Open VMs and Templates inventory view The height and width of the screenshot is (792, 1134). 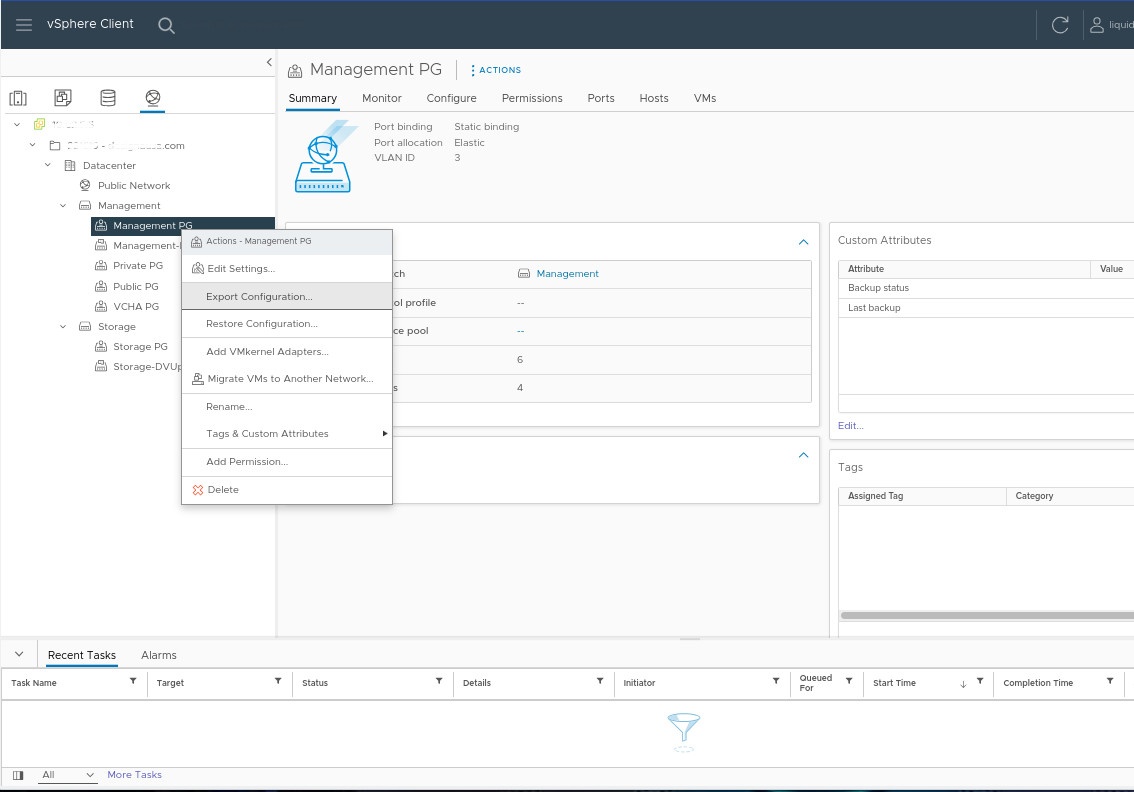point(63,98)
